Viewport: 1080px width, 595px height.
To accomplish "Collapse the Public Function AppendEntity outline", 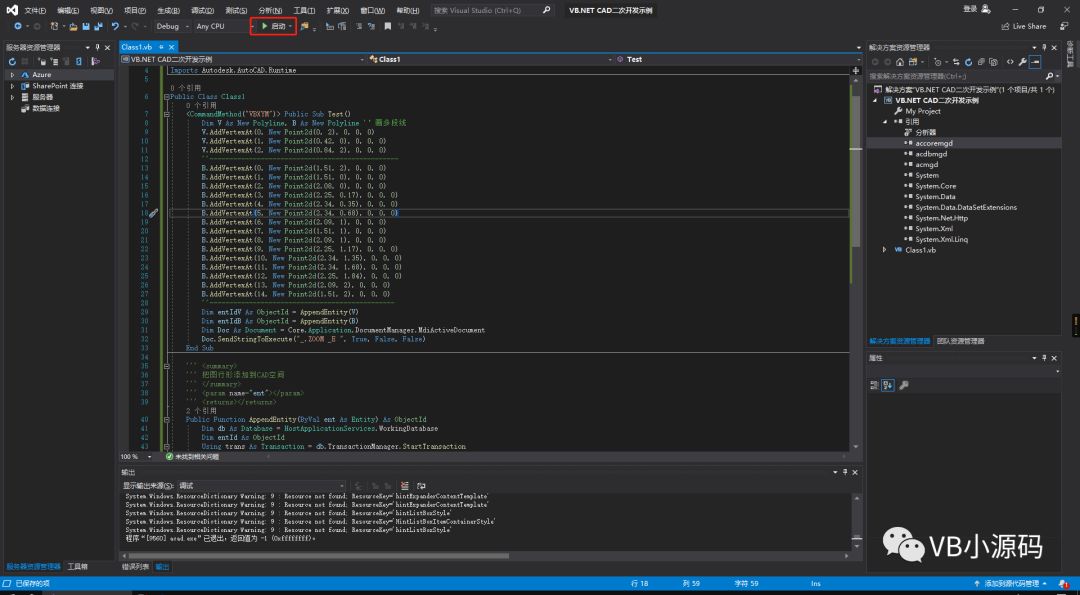I will [x=166, y=419].
